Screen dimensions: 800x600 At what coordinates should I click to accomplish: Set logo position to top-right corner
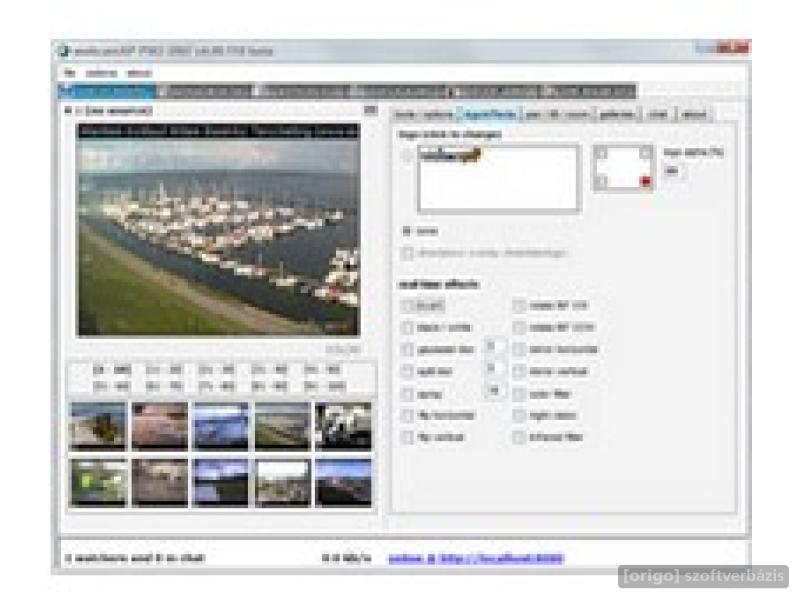click(x=645, y=153)
